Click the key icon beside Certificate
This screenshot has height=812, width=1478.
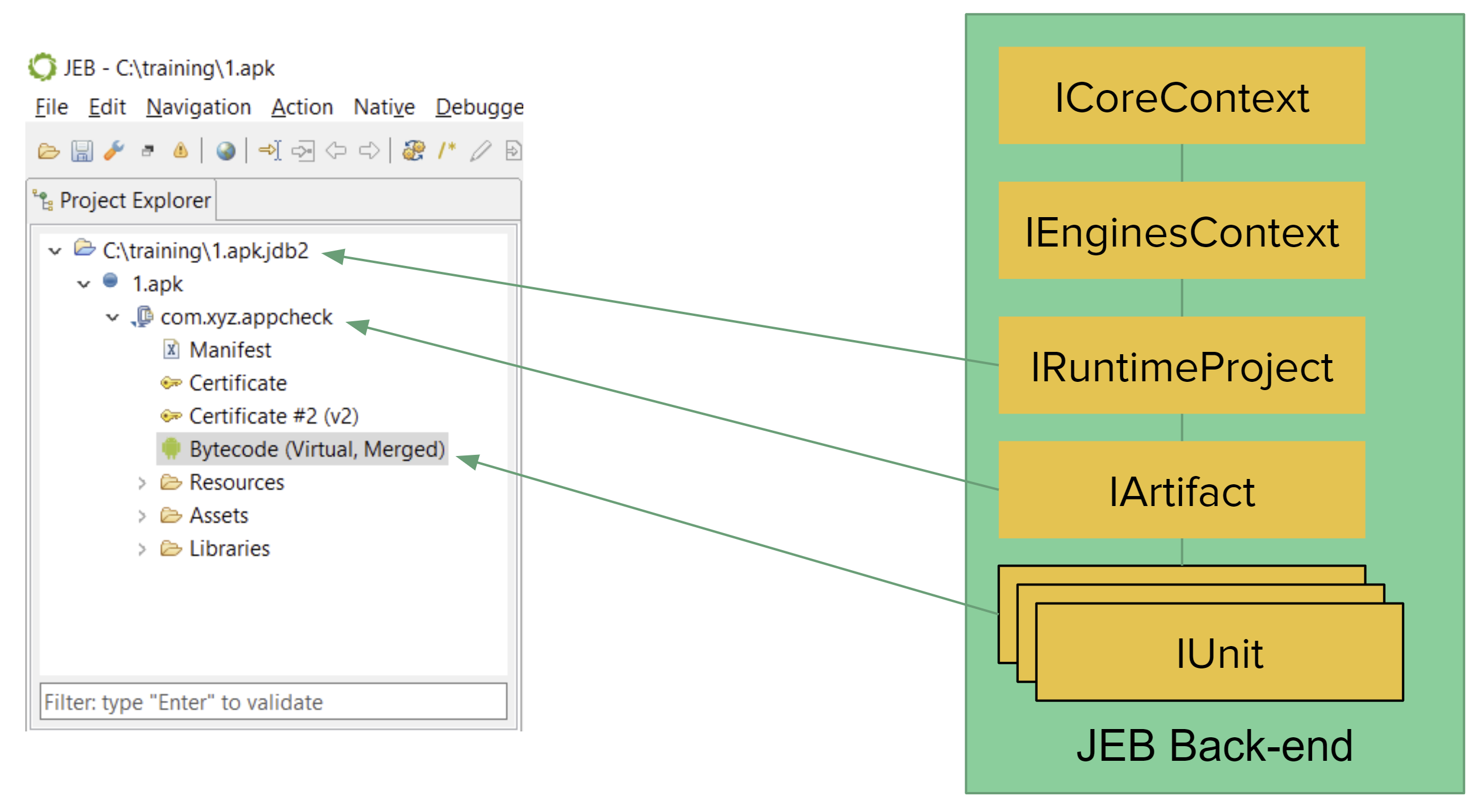point(171,383)
